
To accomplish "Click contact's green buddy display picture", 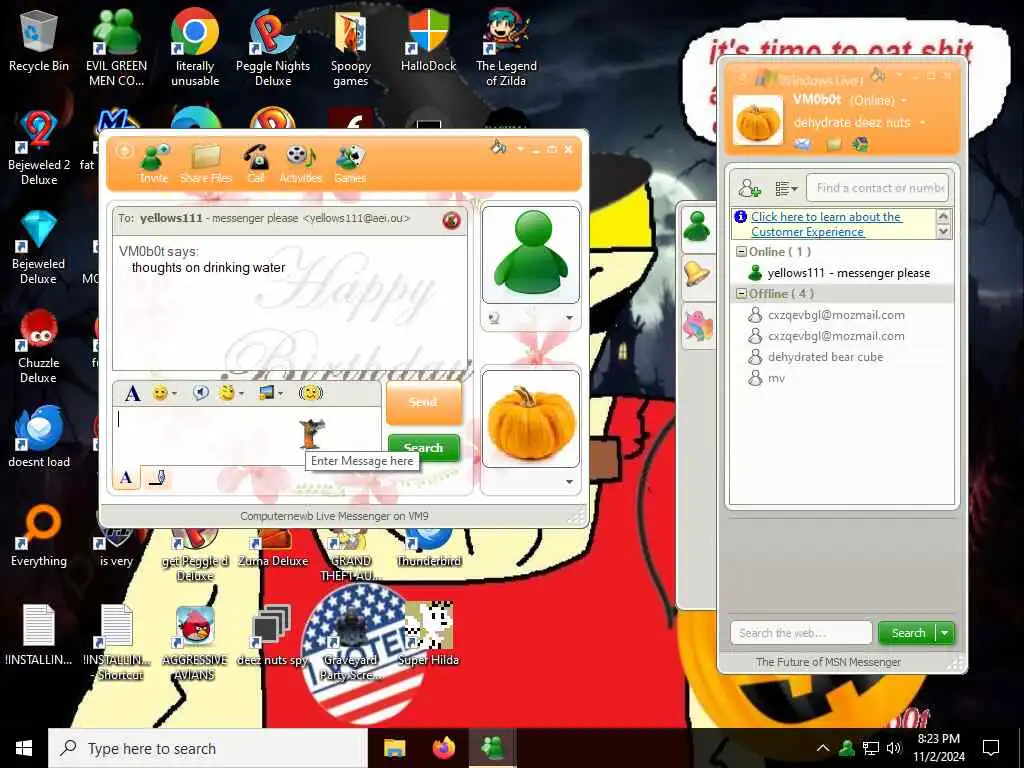I will coord(530,253).
